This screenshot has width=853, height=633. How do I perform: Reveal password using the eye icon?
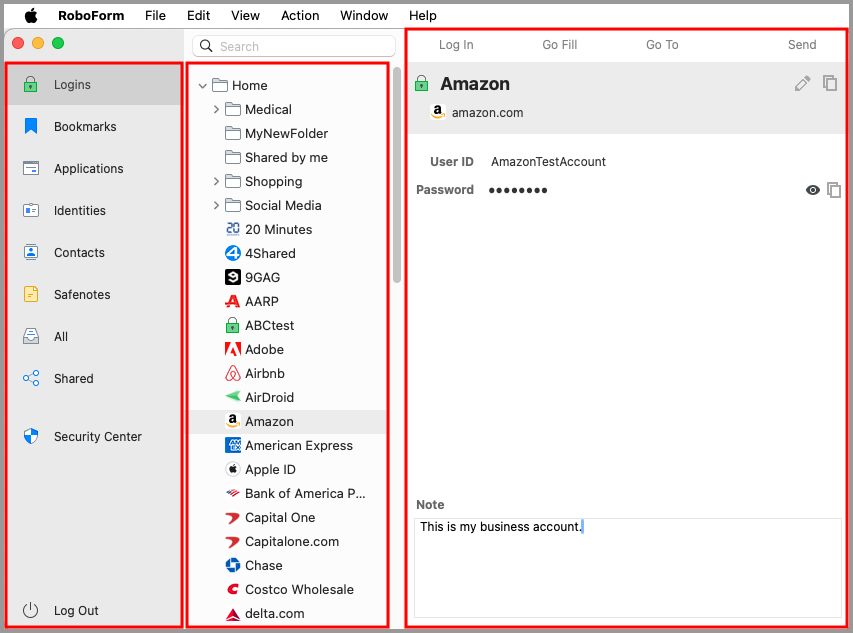pos(813,190)
